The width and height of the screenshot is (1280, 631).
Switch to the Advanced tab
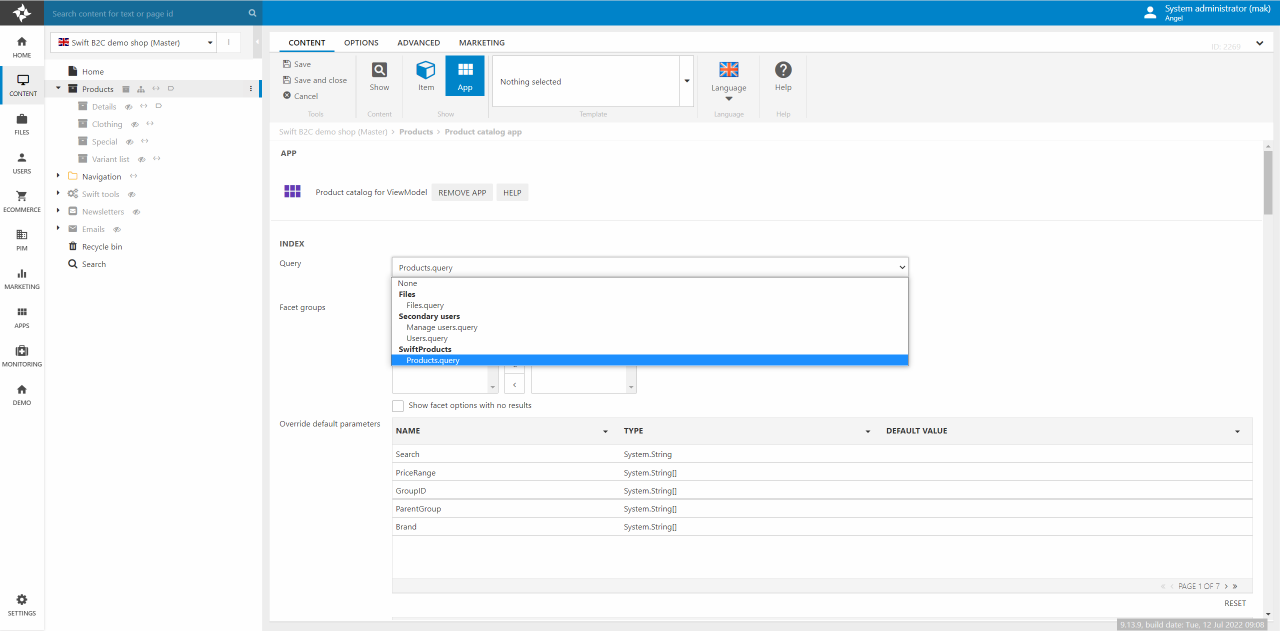click(418, 43)
